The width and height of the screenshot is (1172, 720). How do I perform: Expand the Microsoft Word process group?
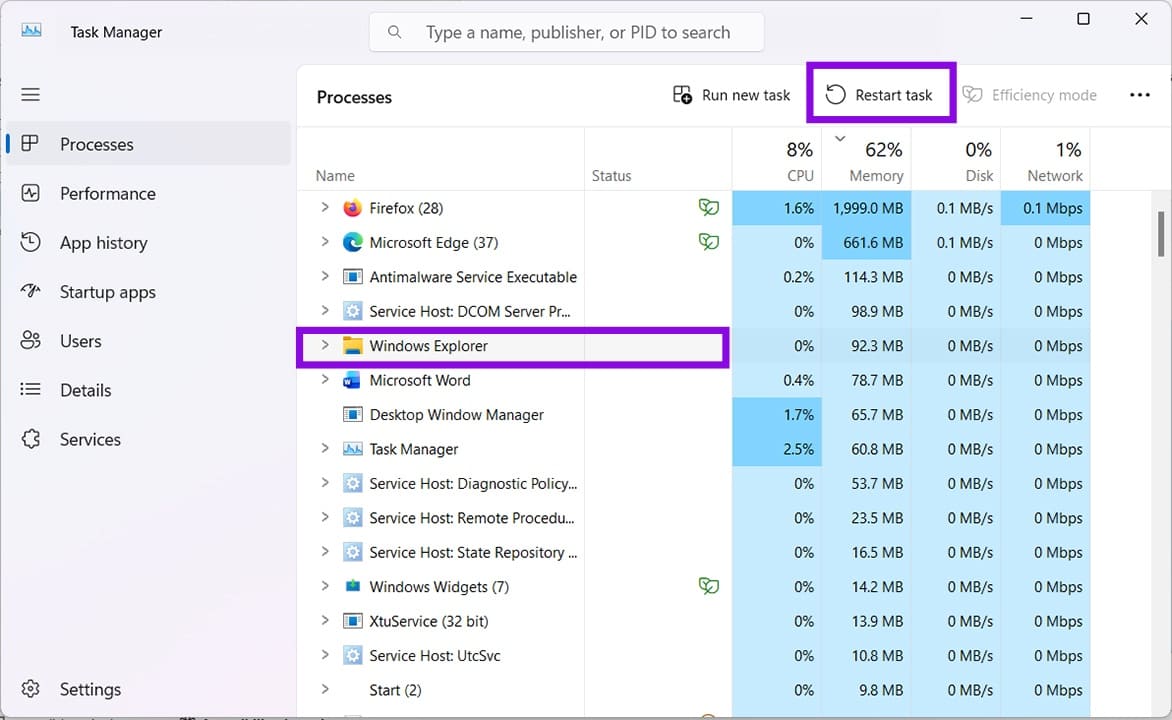pos(324,379)
